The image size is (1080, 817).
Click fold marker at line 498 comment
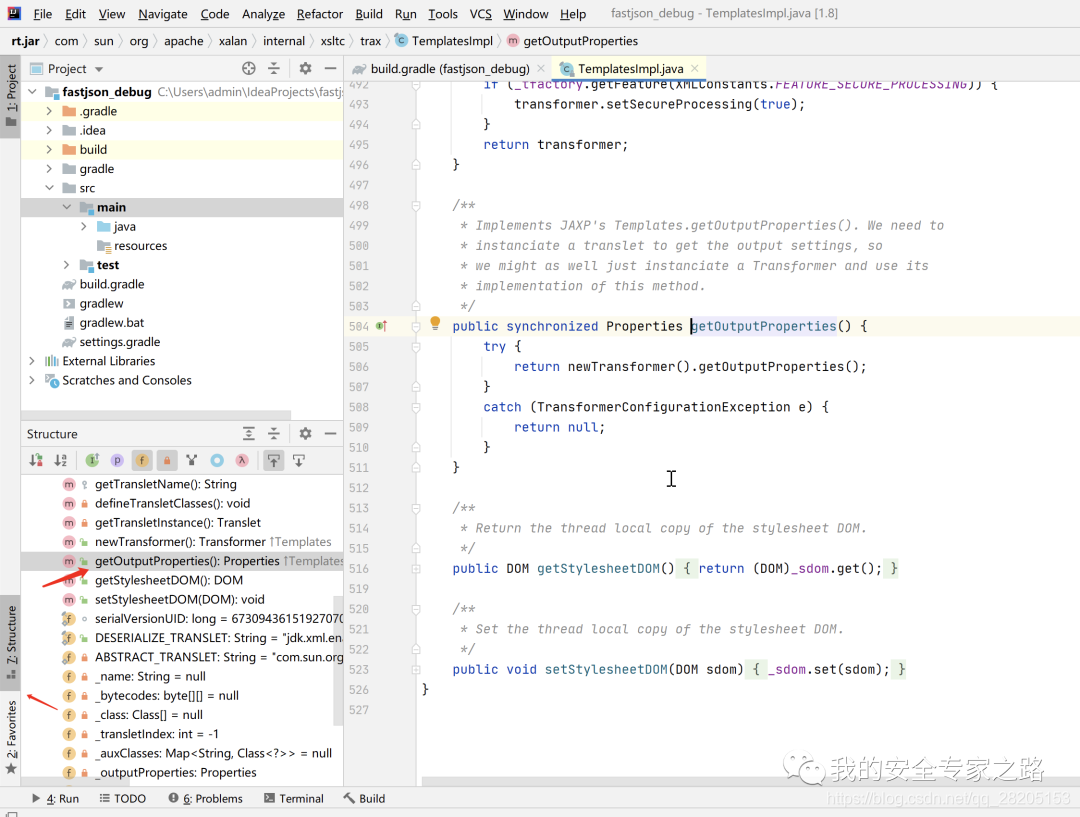pos(416,205)
